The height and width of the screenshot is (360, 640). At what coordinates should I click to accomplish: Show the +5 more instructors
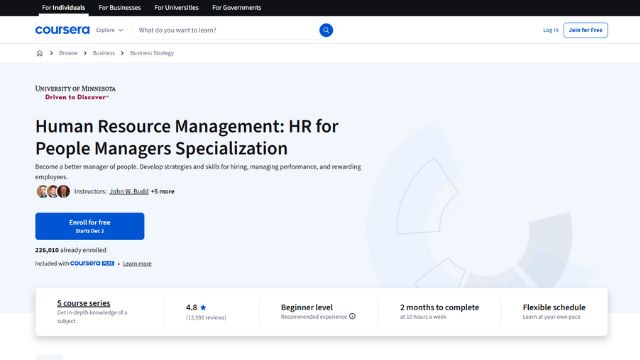pos(162,191)
